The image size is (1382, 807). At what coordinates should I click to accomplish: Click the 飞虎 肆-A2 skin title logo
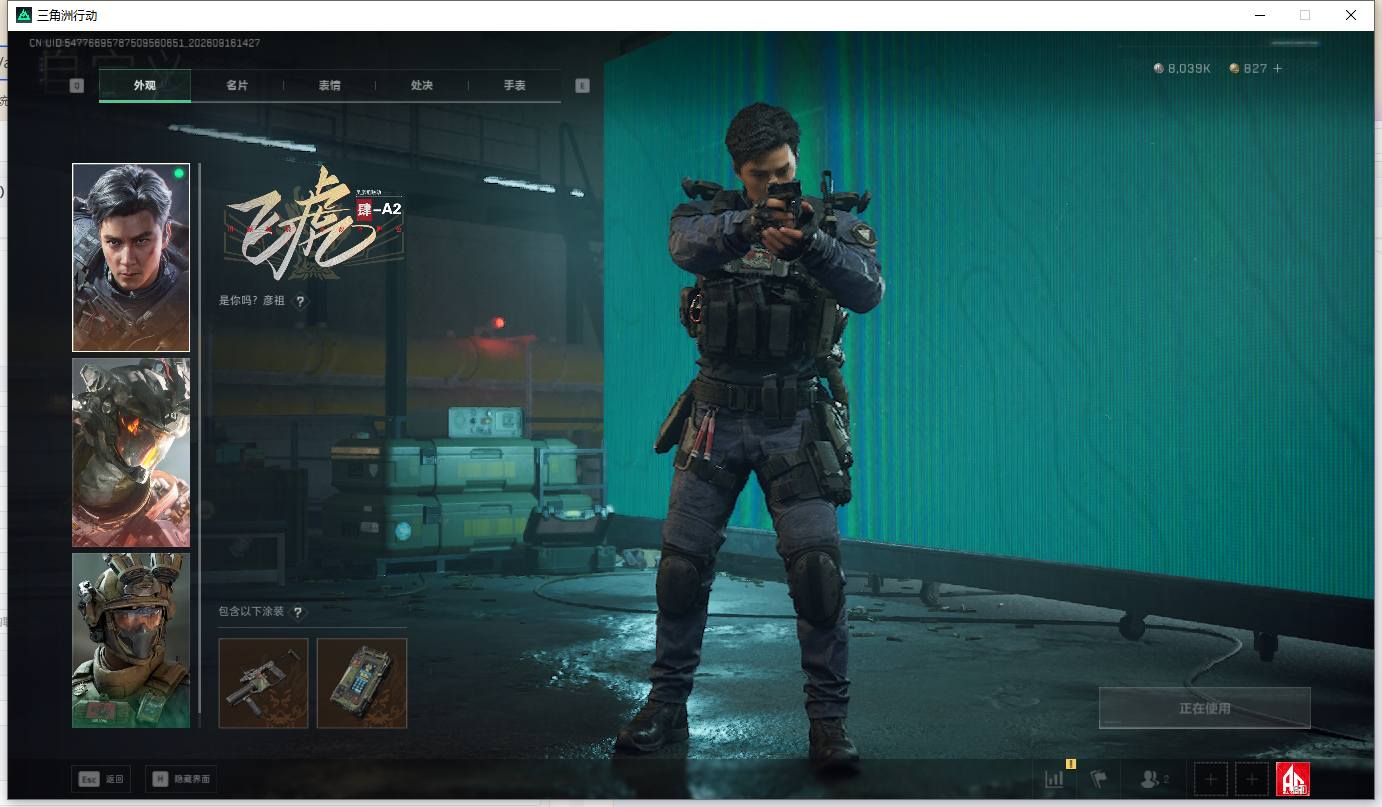coord(316,225)
